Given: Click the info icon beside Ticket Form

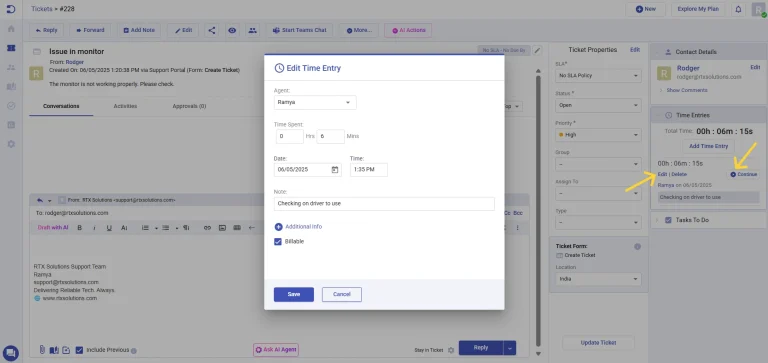Looking at the screenshot, I should click(x=637, y=246).
